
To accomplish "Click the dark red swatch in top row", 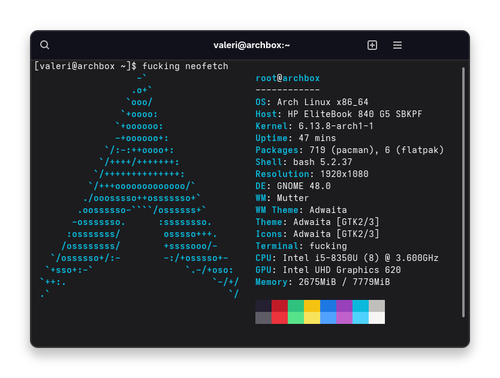I will point(280,306).
